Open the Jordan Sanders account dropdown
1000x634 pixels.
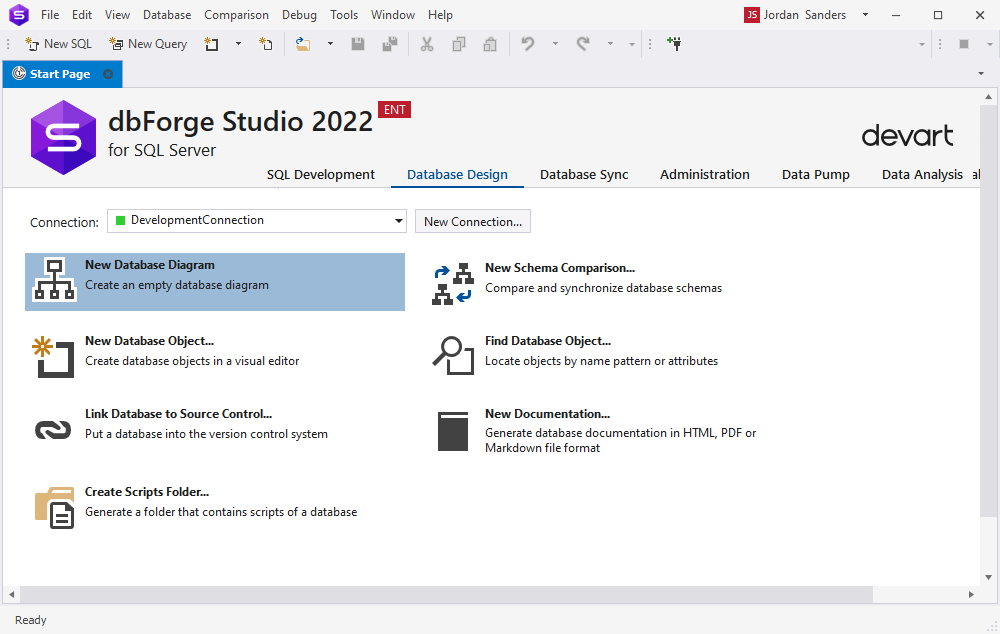pos(865,15)
